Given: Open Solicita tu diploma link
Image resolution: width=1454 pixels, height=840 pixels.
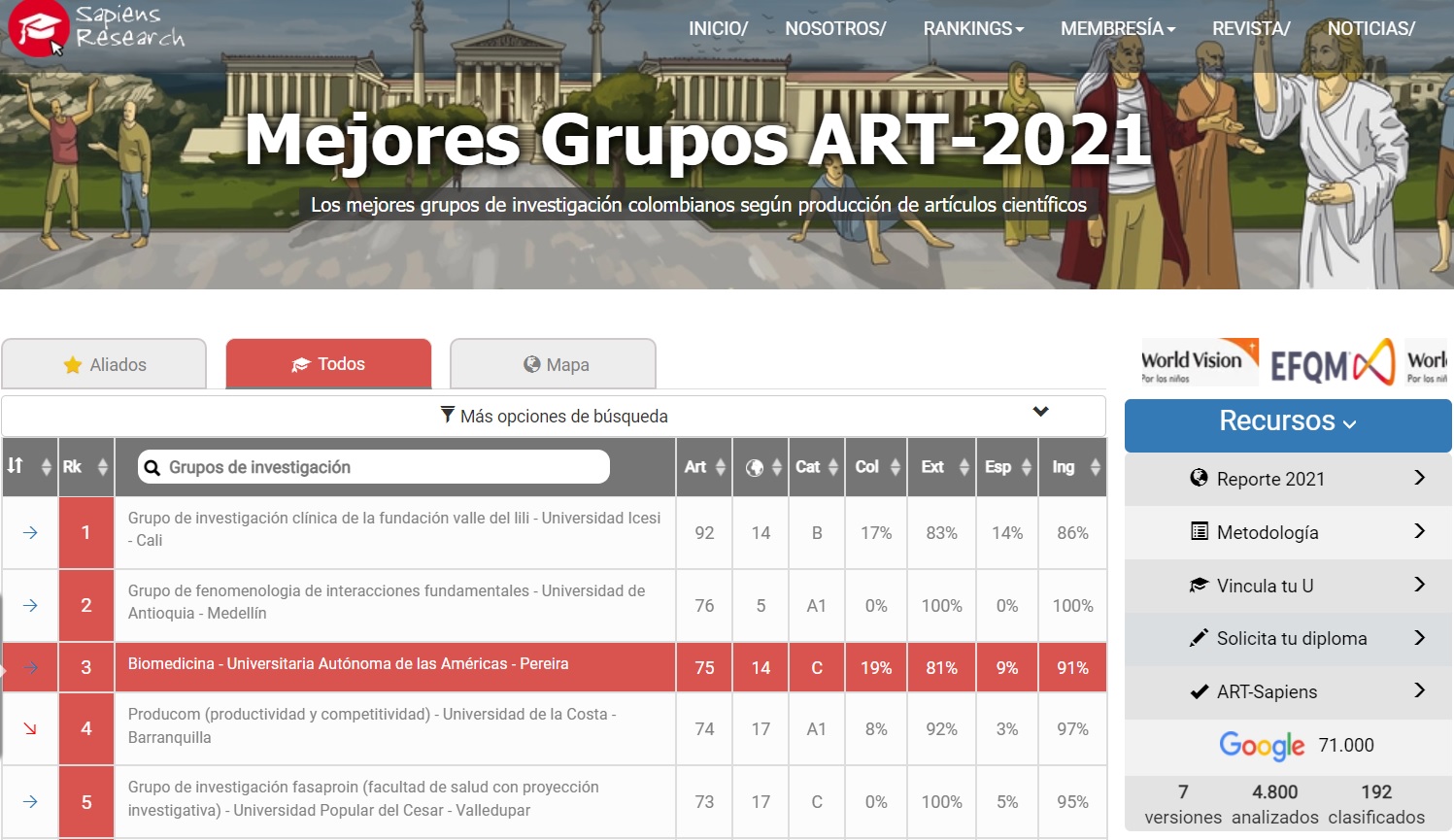Looking at the screenshot, I should [1288, 638].
